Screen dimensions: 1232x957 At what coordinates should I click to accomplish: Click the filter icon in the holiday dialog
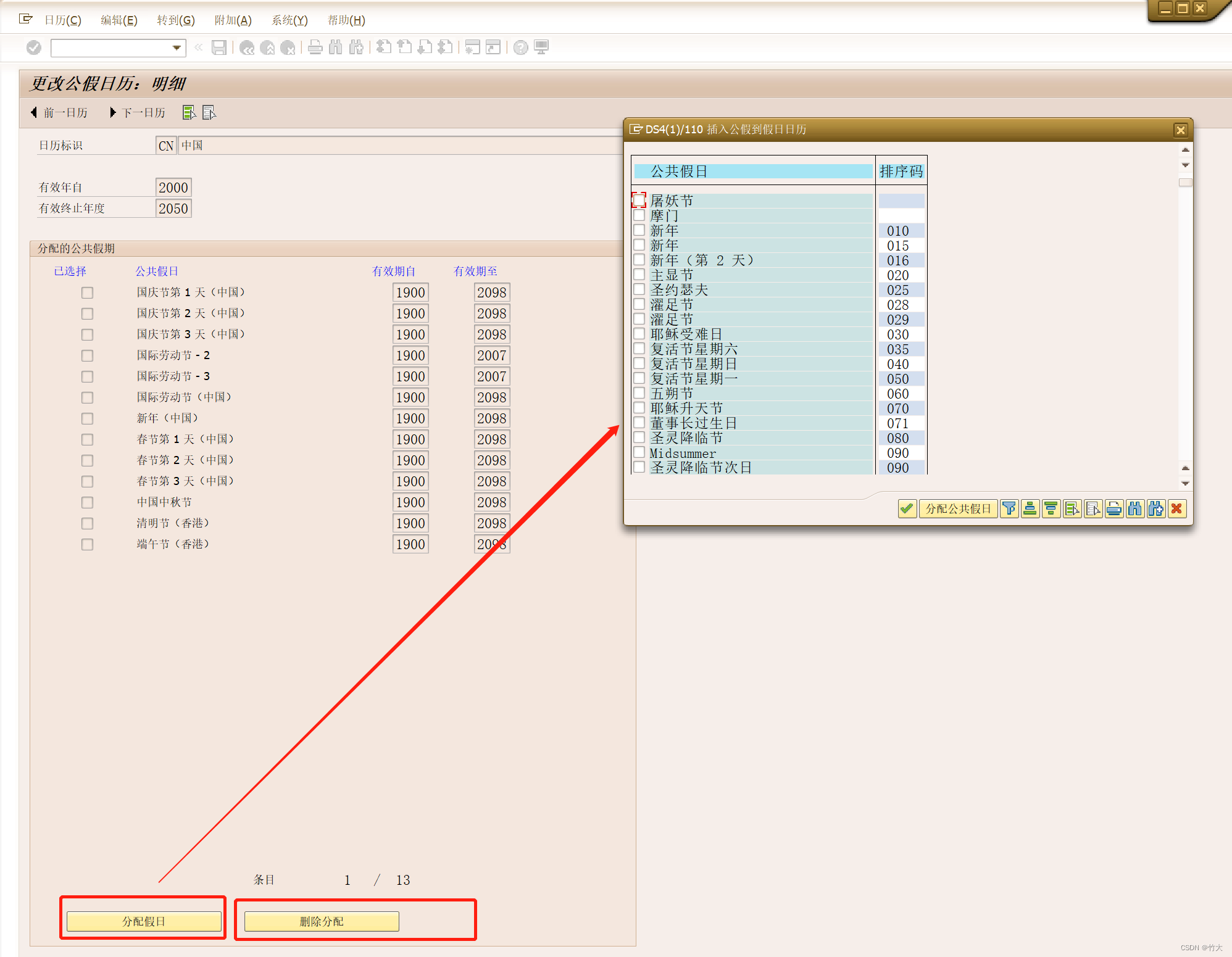point(1009,508)
